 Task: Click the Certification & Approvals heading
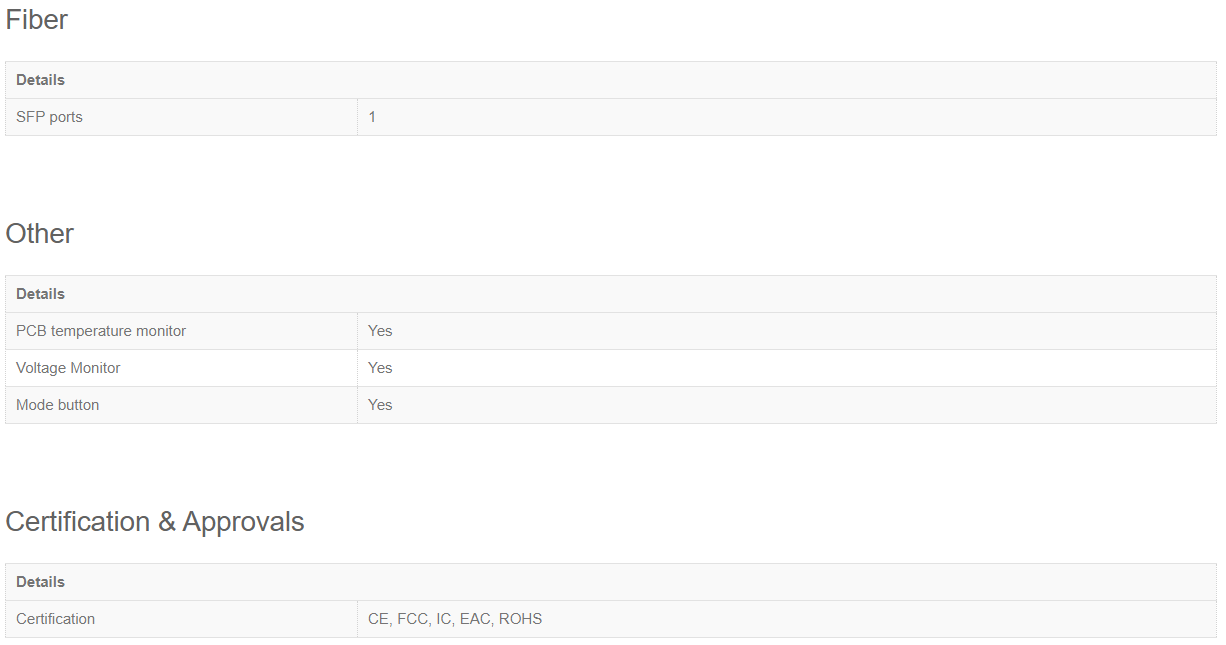(x=155, y=522)
